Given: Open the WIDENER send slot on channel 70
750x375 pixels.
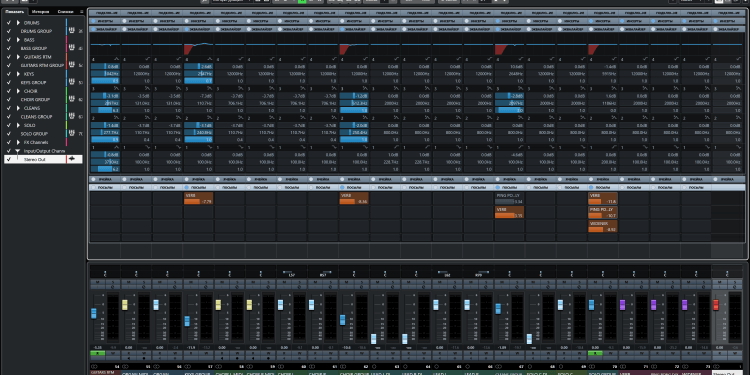Looking at the screenshot, I should point(603,226).
